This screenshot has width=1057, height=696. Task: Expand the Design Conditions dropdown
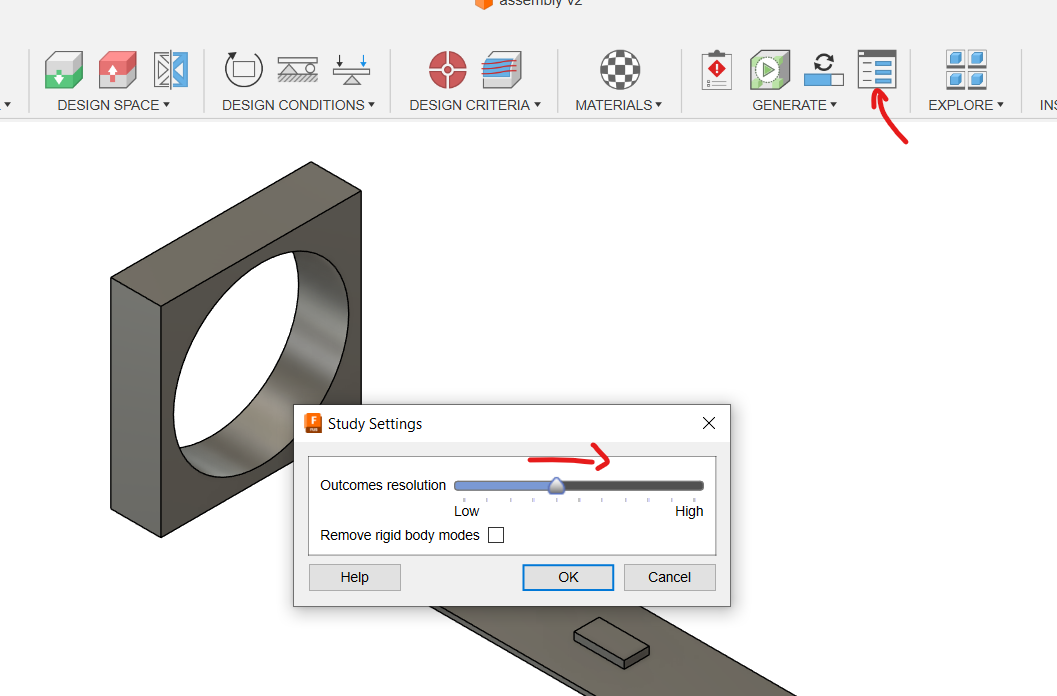click(297, 104)
